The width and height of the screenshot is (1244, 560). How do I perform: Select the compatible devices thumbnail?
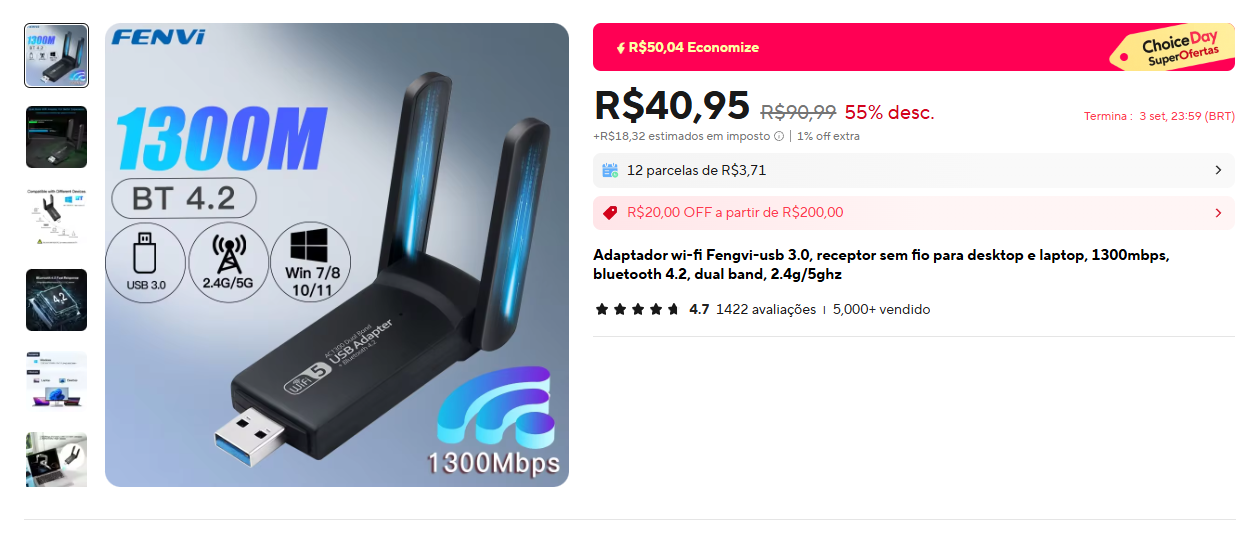point(56,218)
